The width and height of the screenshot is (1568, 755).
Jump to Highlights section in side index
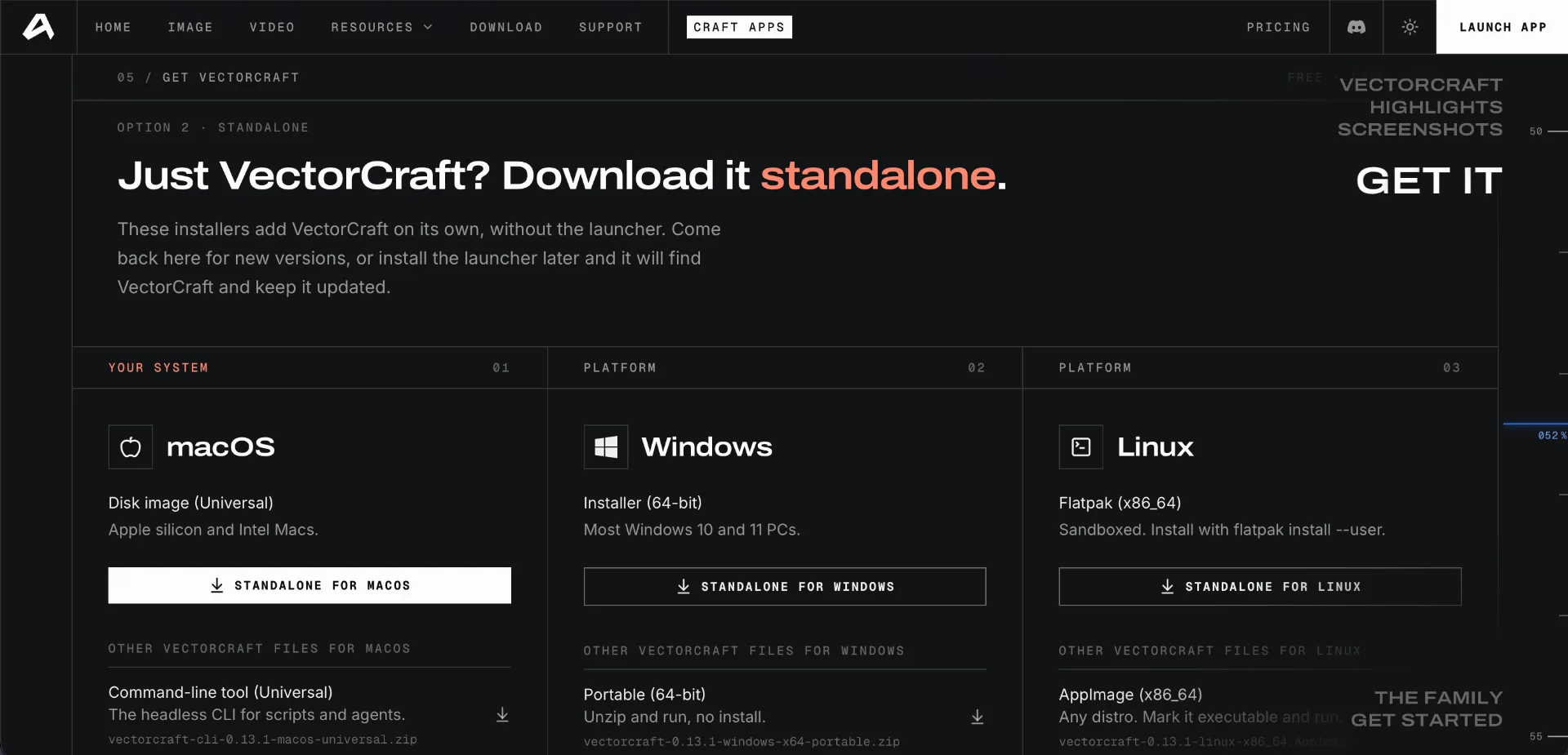[1436, 107]
